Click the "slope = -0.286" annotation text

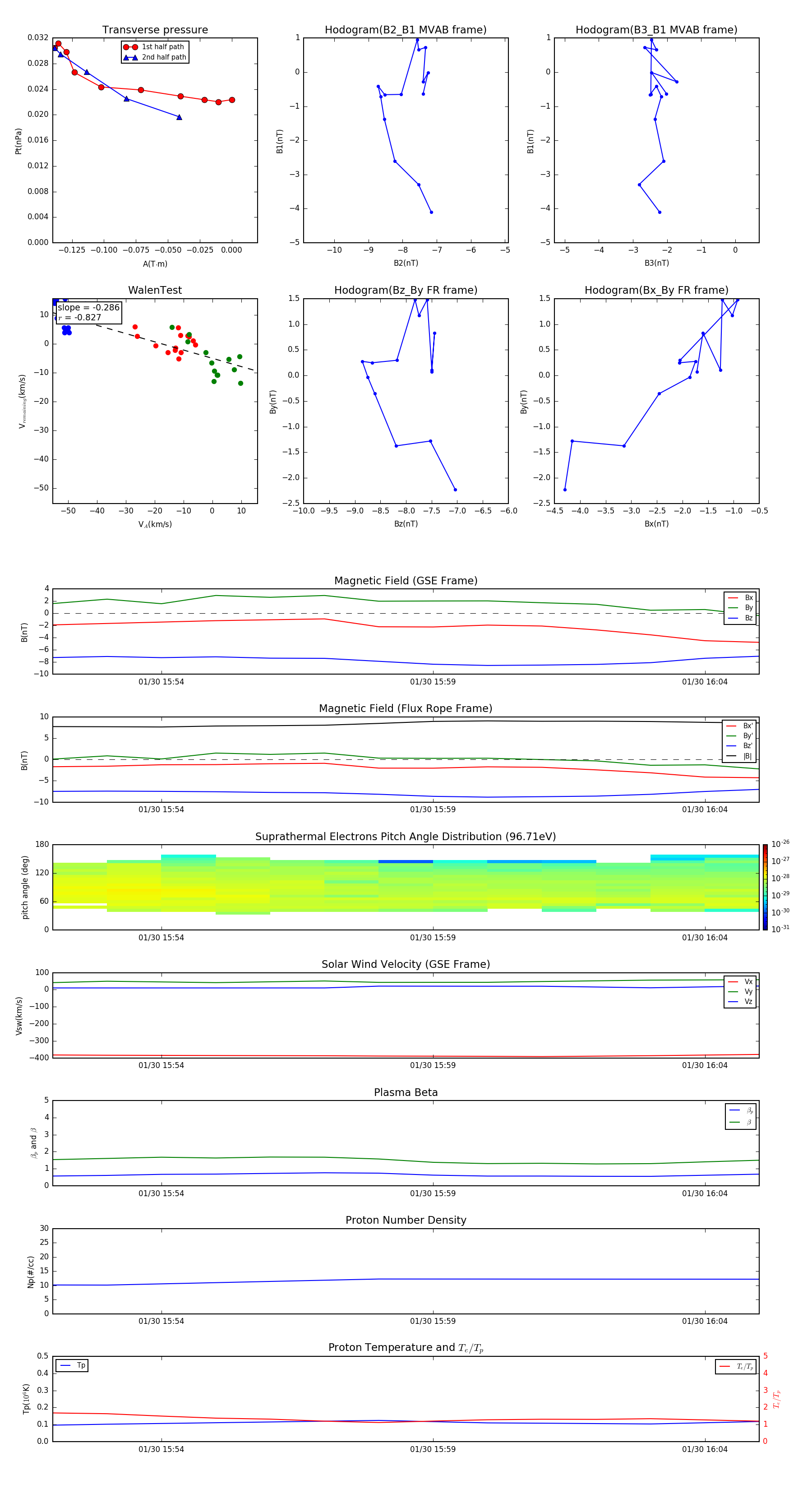tap(88, 308)
